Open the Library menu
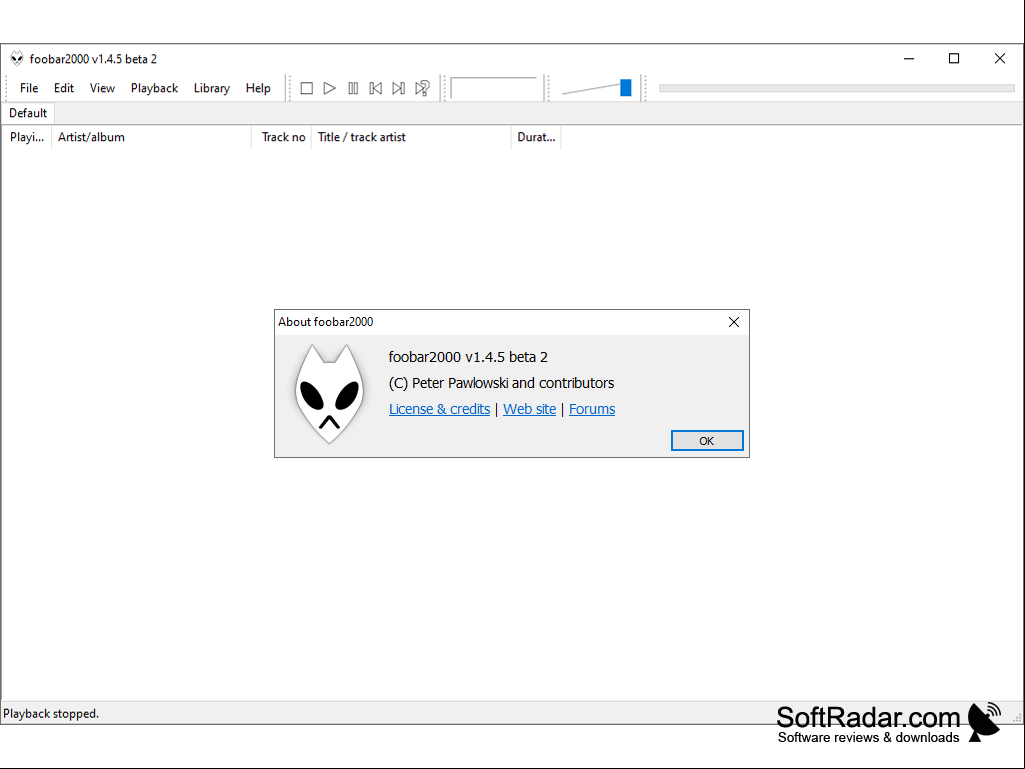 point(211,88)
